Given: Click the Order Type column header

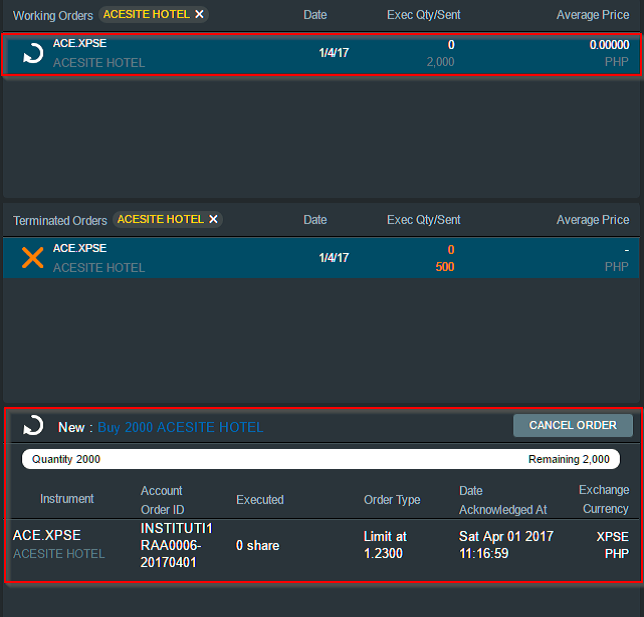Looking at the screenshot, I should (392, 500).
